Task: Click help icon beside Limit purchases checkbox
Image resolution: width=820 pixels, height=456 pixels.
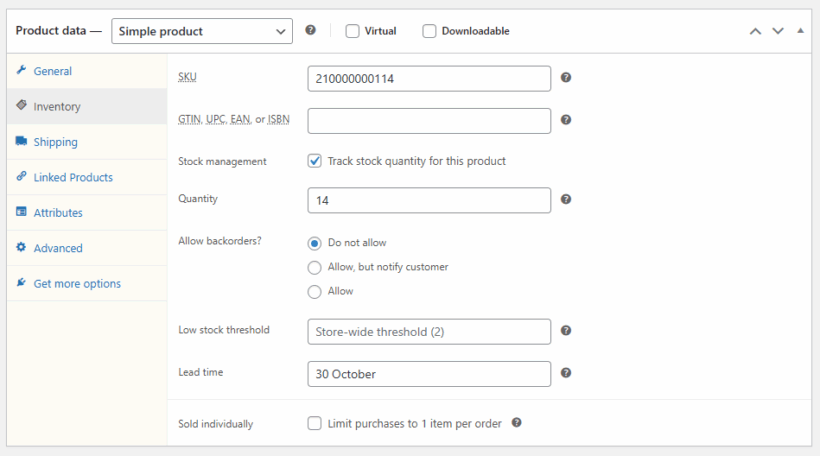Action: tap(517, 423)
